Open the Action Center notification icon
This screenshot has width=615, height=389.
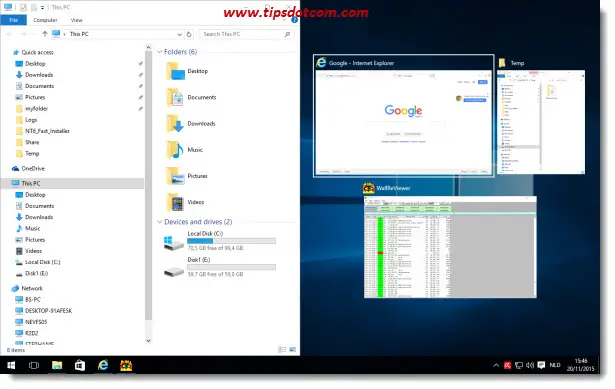click(x=541, y=365)
